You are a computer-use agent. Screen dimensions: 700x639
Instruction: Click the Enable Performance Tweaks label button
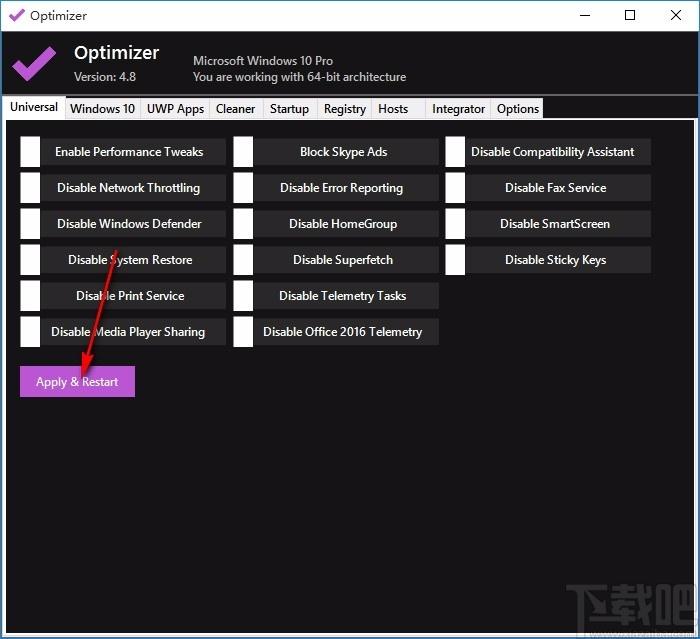[x=133, y=152]
